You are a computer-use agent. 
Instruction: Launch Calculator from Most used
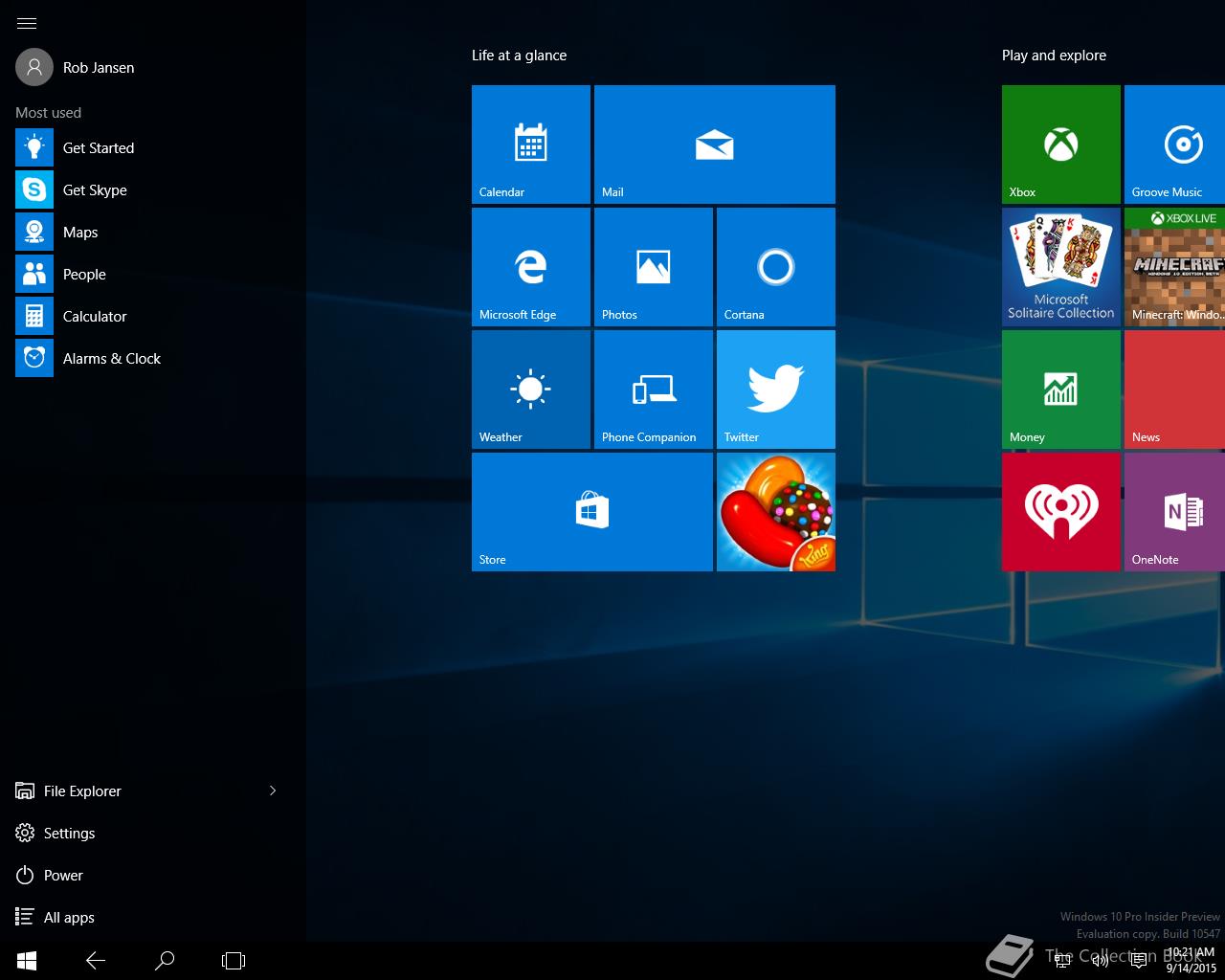(x=153, y=316)
